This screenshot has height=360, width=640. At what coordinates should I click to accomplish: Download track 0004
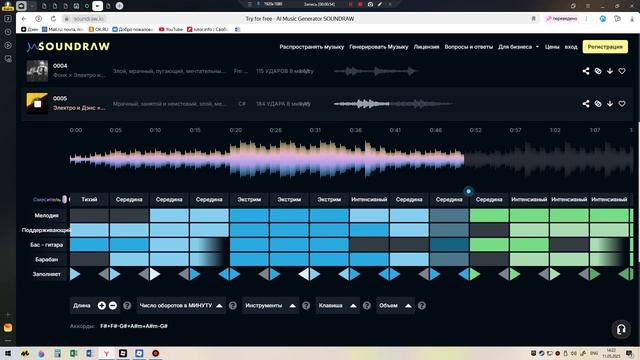point(610,71)
